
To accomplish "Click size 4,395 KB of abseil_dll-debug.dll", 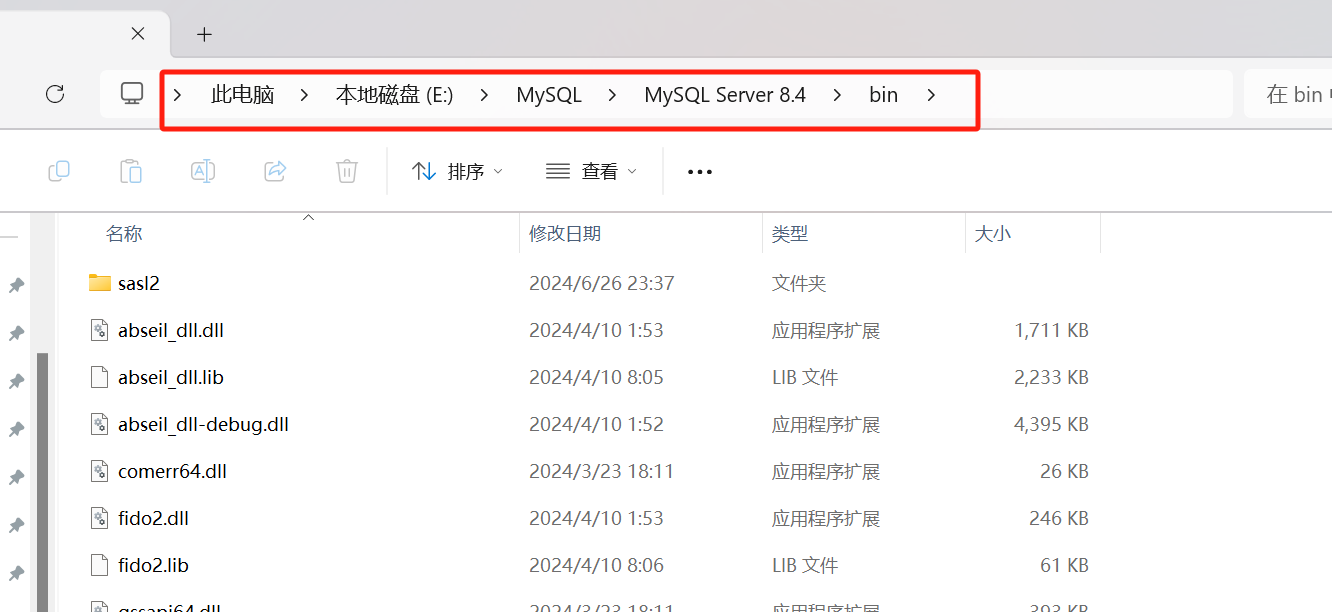I will pyautogui.click(x=1051, y=424).
